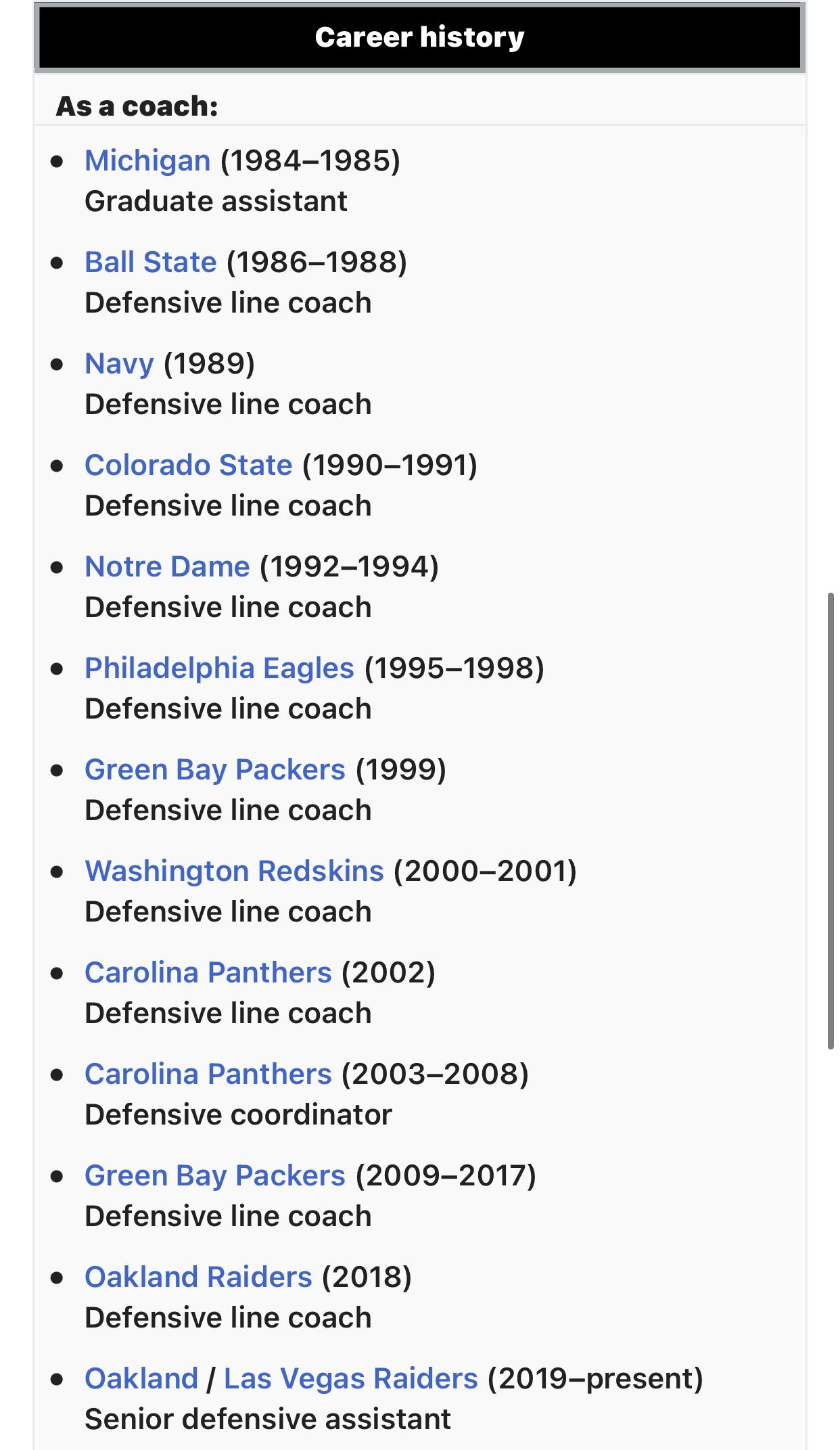Follow the Navy link
This screenshot has height=1450, width=840.
[x=120, y=364]
